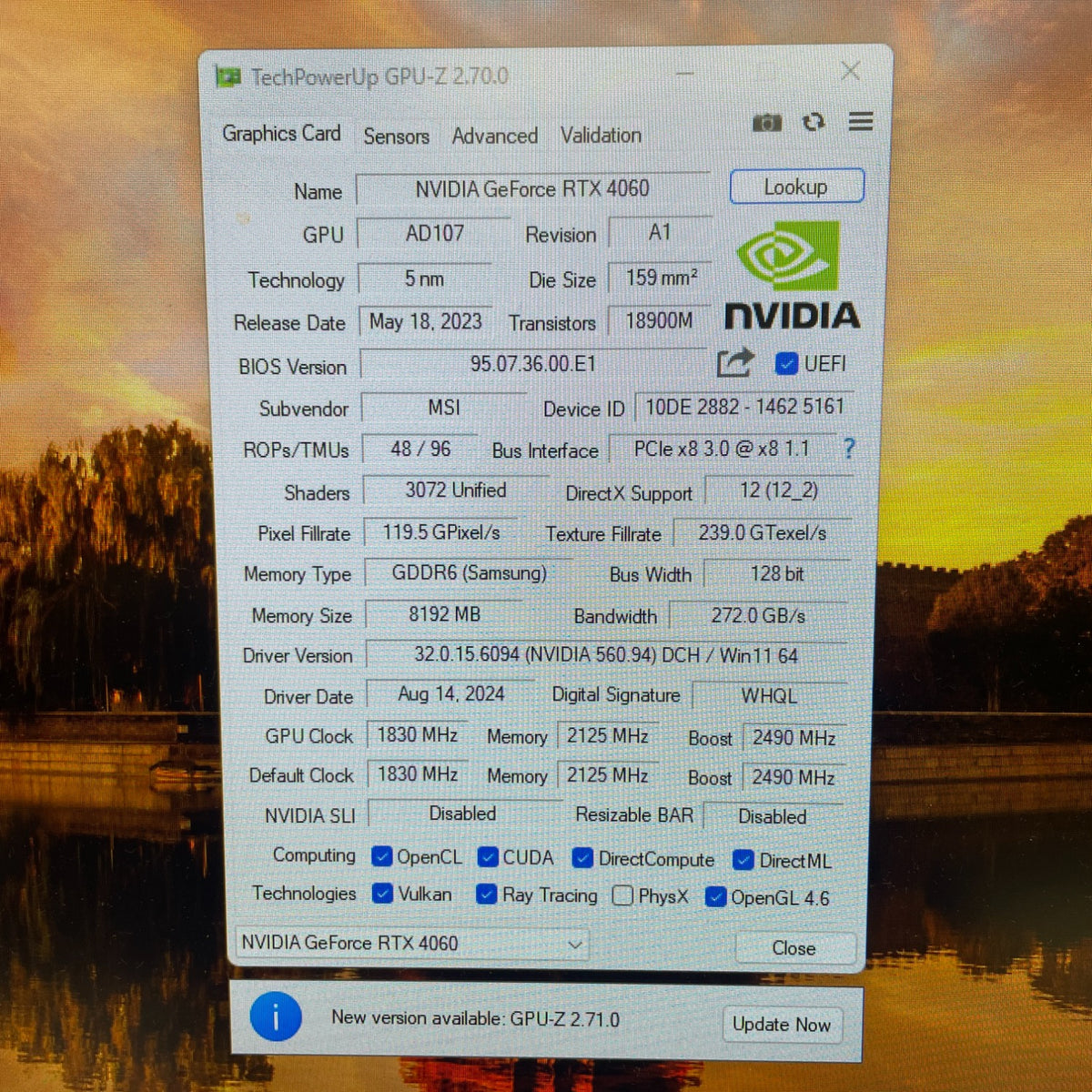Click the refresh icon
Viewport: 1092px width, 1092px height.
814,122
